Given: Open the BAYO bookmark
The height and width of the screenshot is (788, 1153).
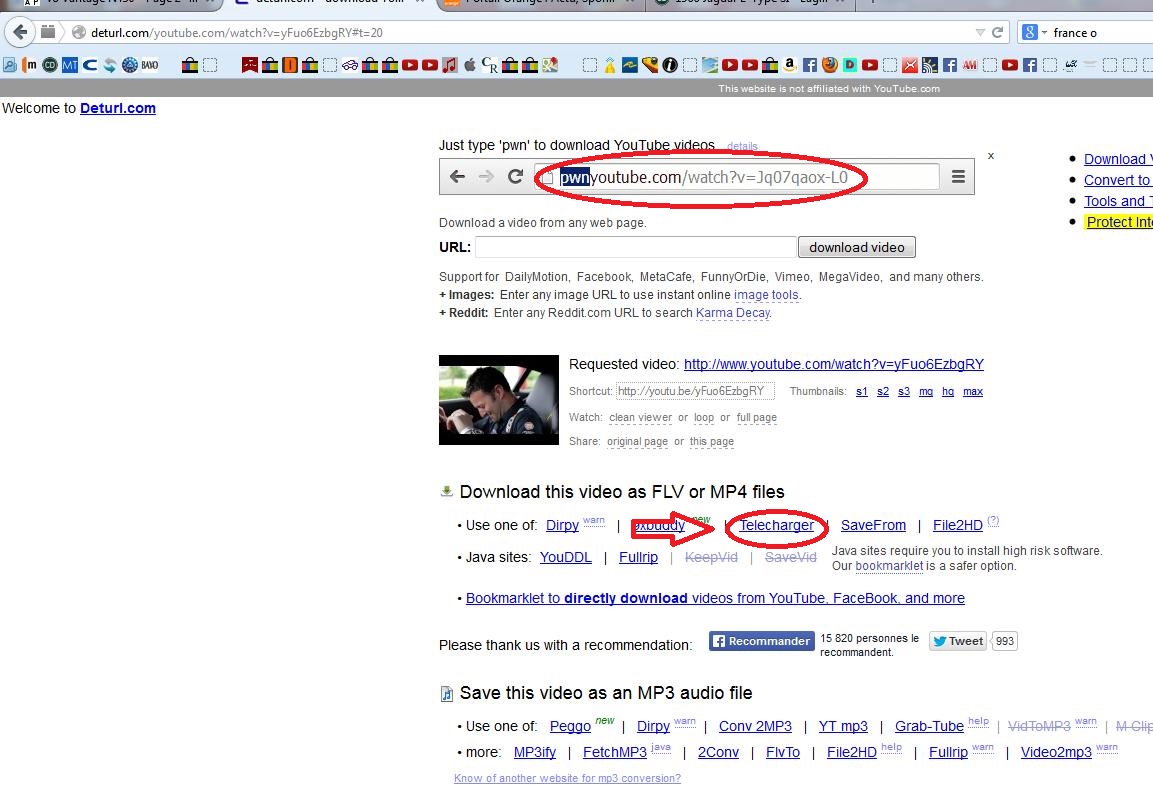Looking at the screenshot, I should pyautogui.click(x=150, y=65).
